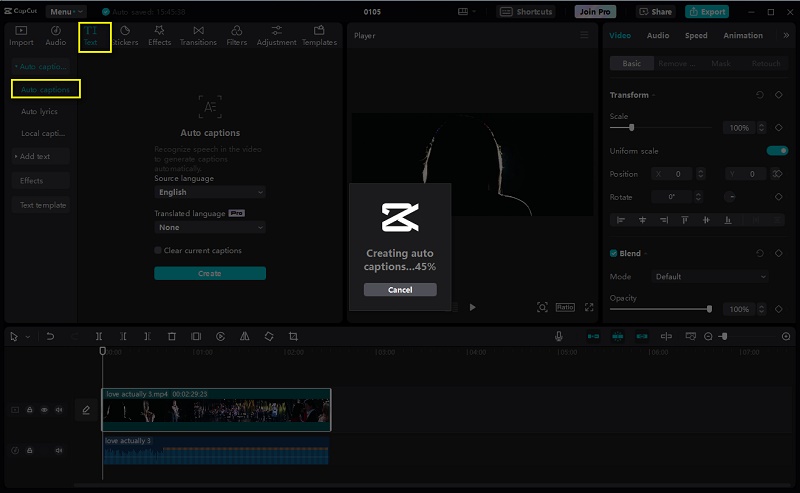
Task: Click the love actually 3.mp4 video clip
Action: (x=216, y=410)
